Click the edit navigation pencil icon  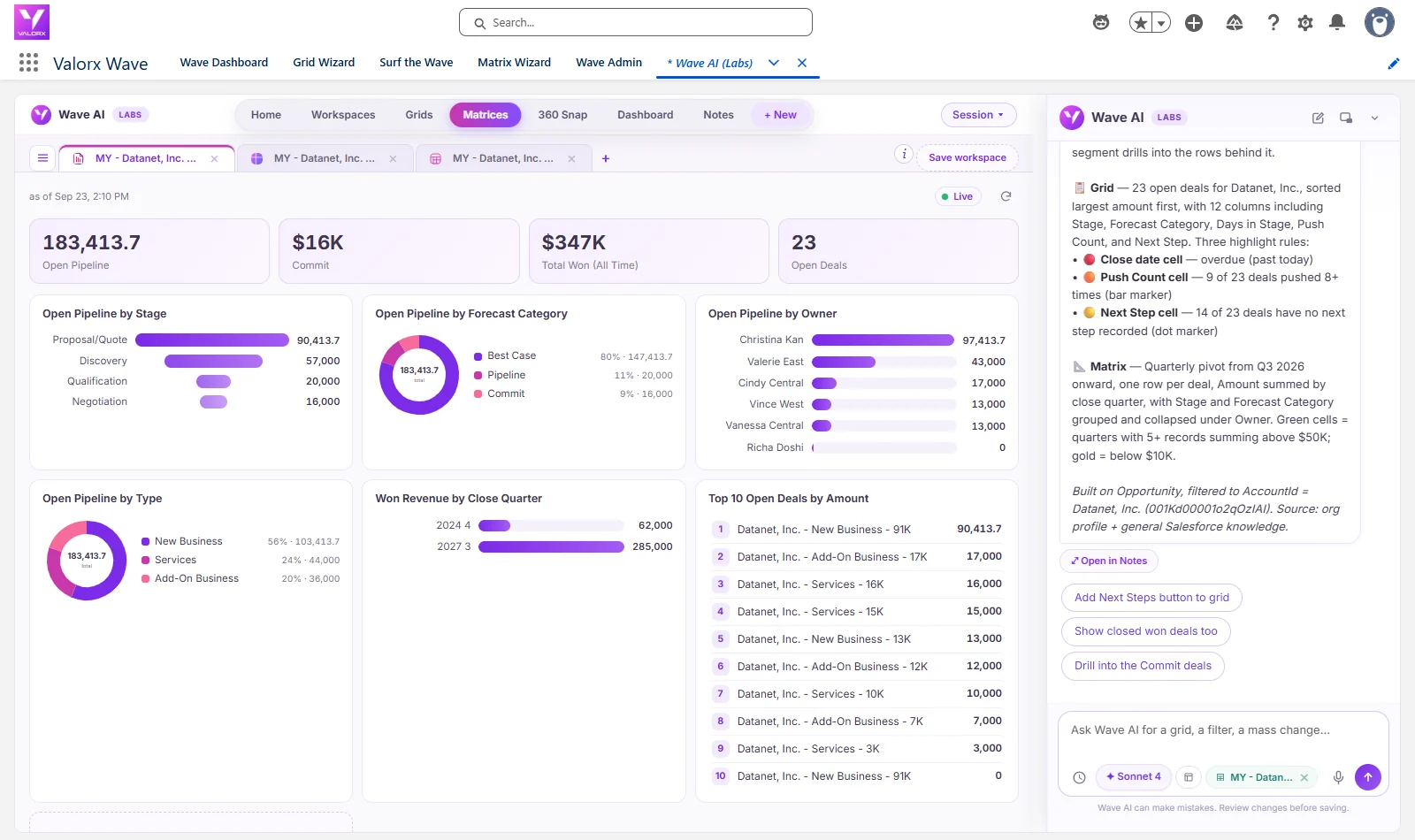pyautogui.click(x=1394, y=63)
